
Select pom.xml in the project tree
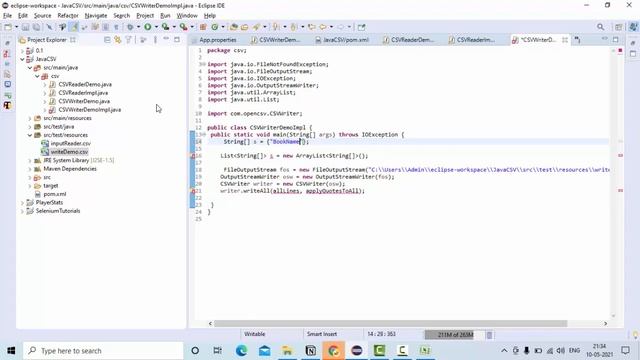click(x=55, y=194)
